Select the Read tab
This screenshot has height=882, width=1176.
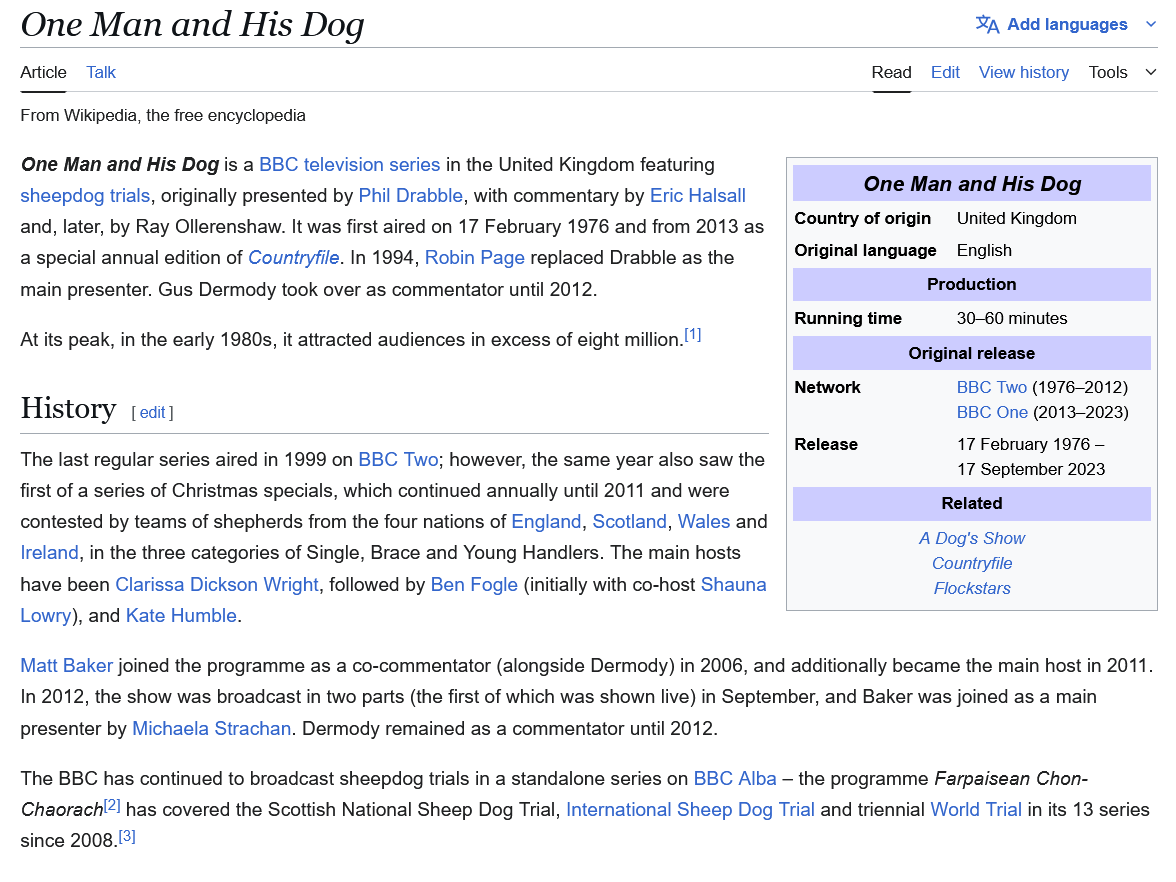[x=891, y=73]
